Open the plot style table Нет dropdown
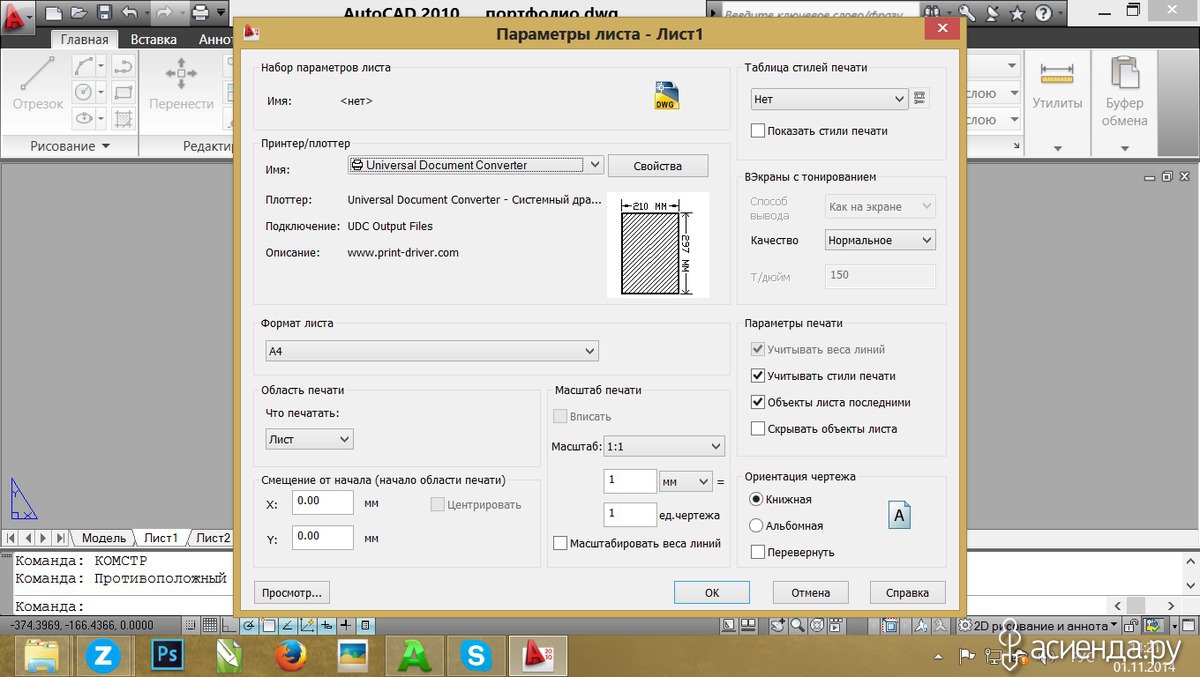 tap(829, 99)
